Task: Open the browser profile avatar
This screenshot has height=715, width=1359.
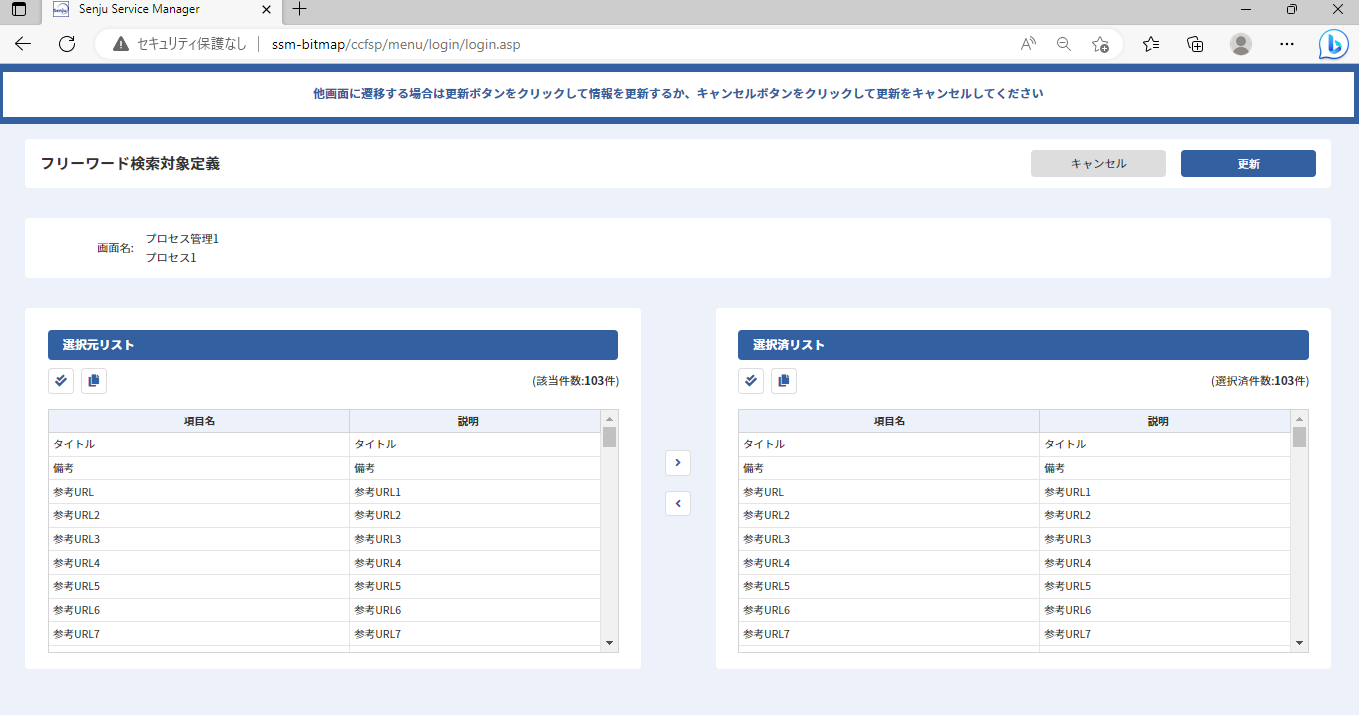Action: click(x=1241, y=44)
